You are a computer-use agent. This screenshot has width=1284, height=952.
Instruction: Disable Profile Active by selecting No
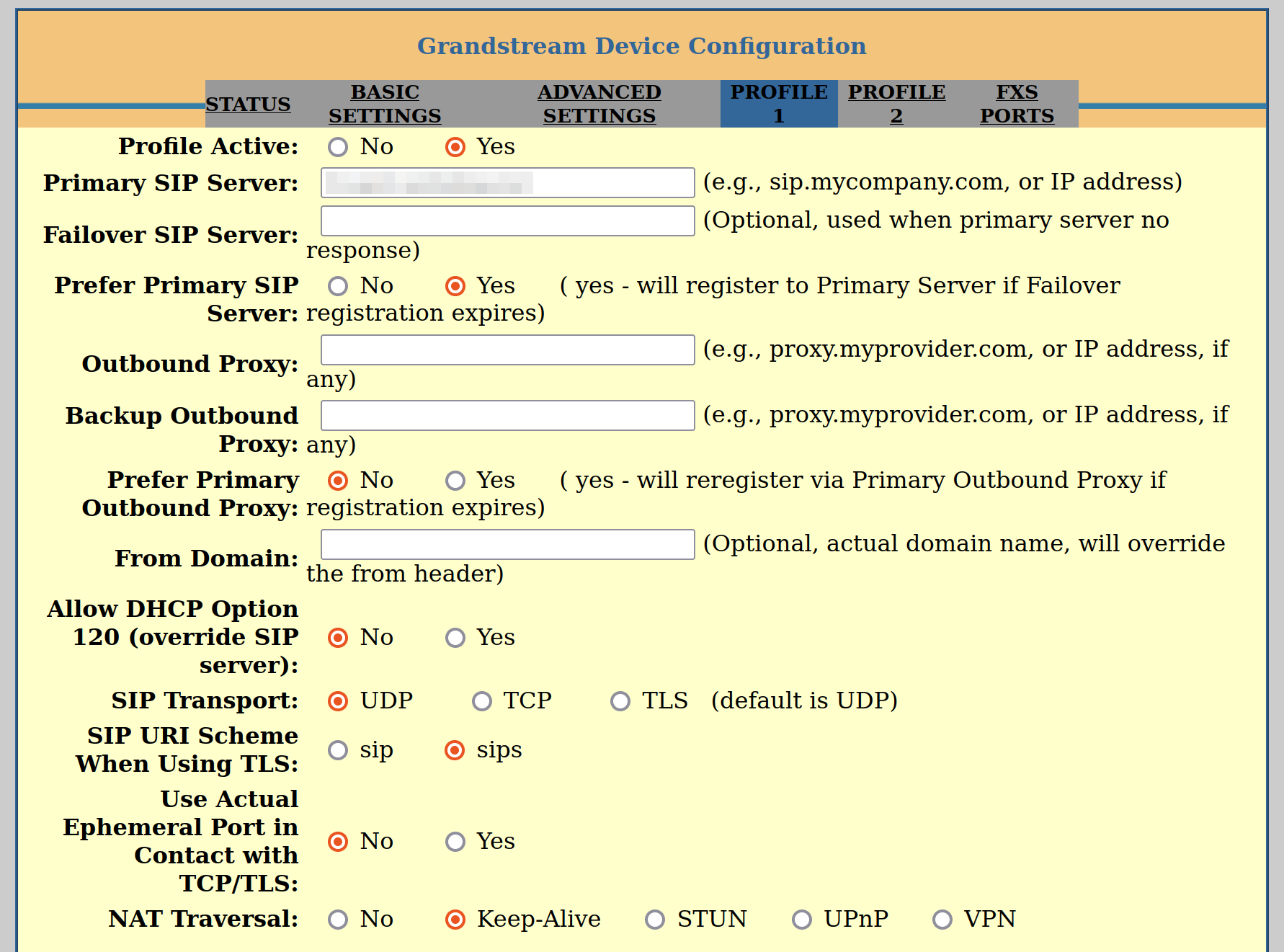(x=338, y=146)
